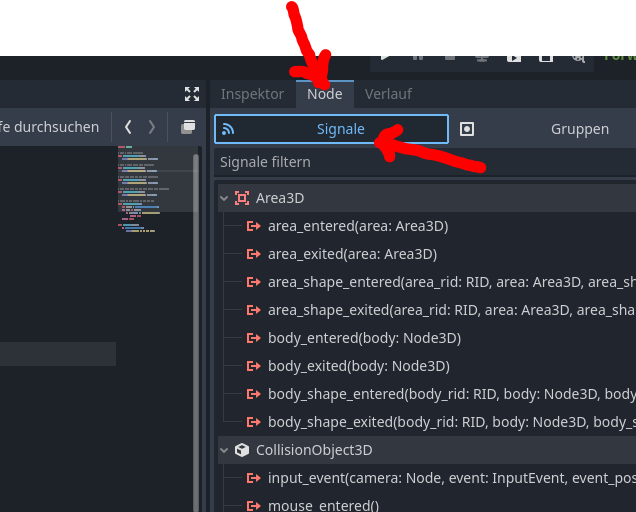Click the signal icon beside body_exited

point(254,366)
